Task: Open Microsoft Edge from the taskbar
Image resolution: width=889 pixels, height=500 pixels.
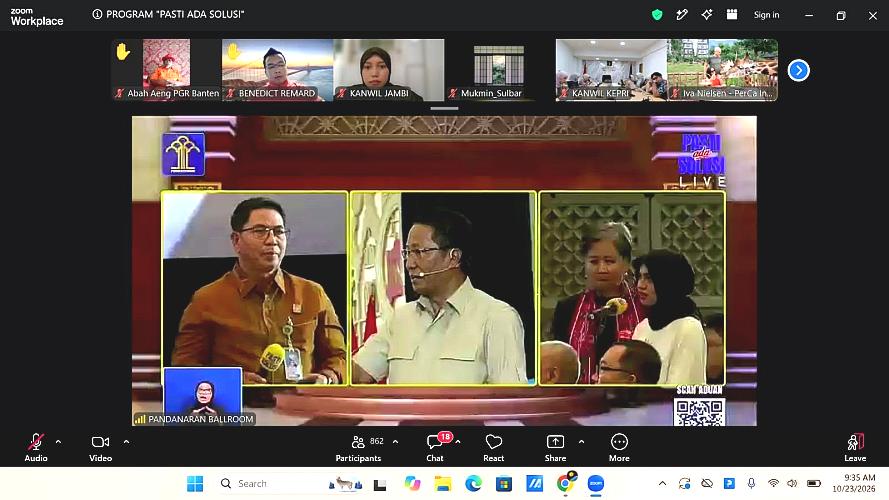Action: [473, 484]
